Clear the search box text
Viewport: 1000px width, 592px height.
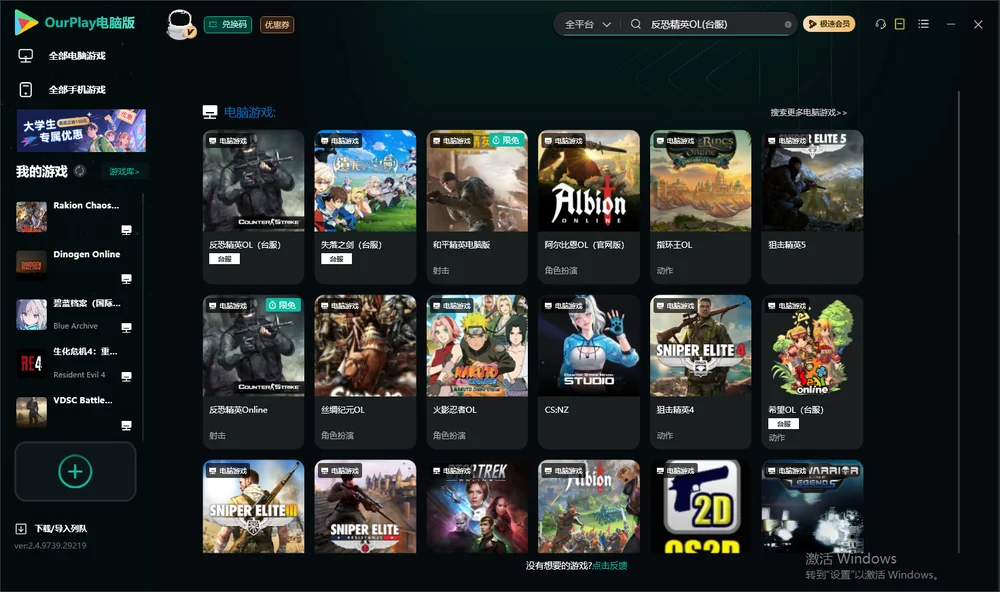point(788,24)
